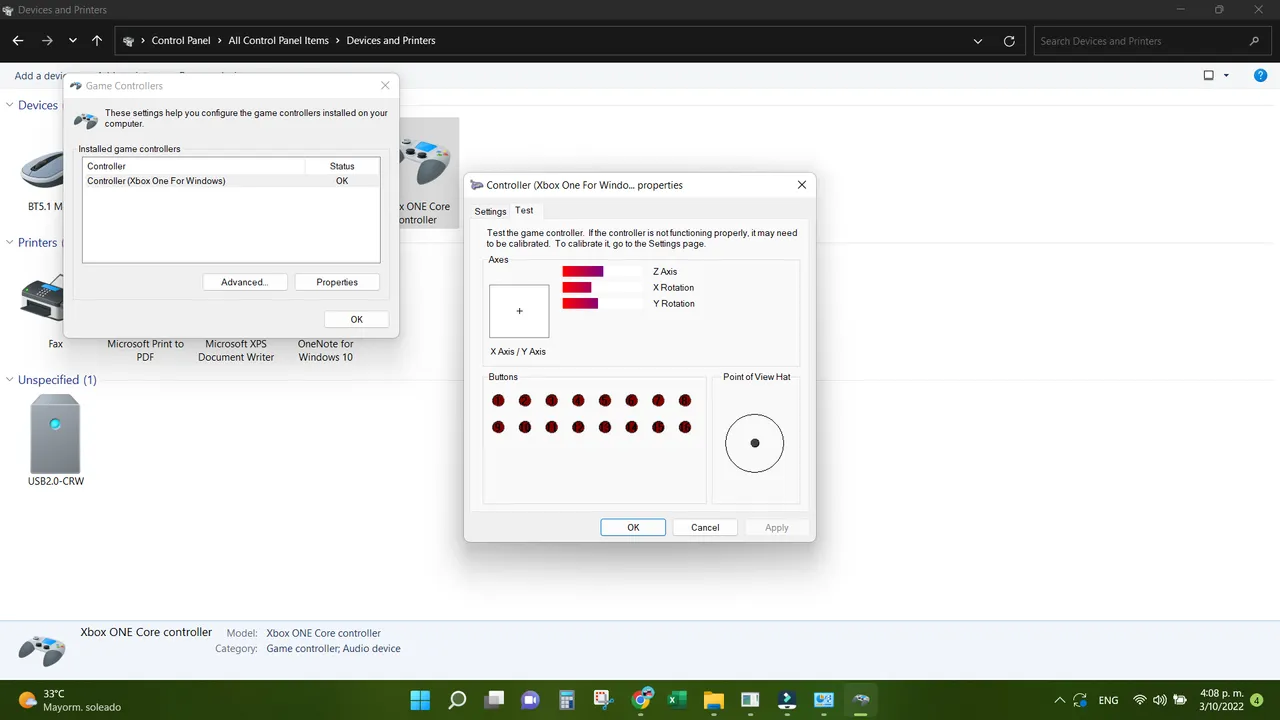
Task: Open Excel from the taskbar
Action: click(677, 699)
